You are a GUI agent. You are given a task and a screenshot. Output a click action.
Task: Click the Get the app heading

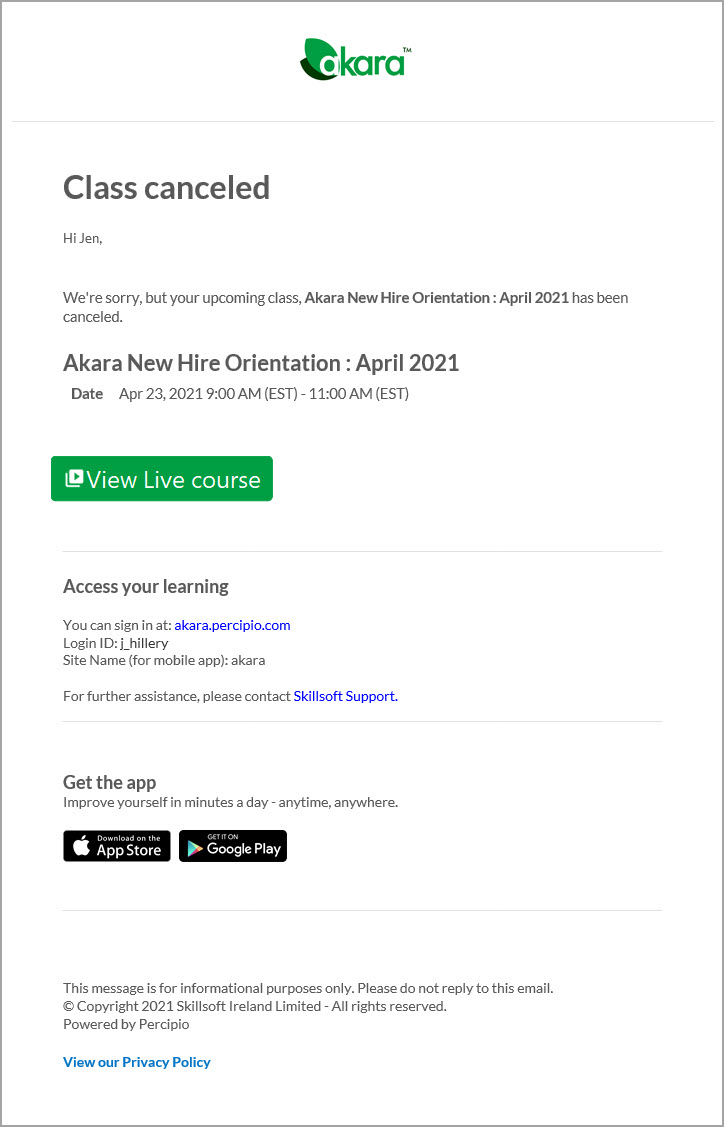pos(110,782)
